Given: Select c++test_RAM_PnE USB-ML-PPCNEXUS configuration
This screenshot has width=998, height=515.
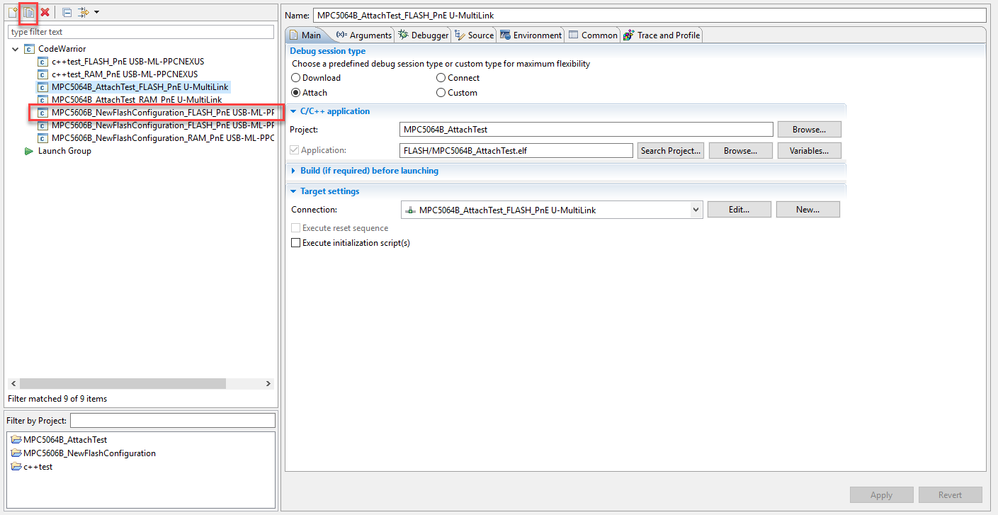Looking at the screenshot, I should click(124, 74).
